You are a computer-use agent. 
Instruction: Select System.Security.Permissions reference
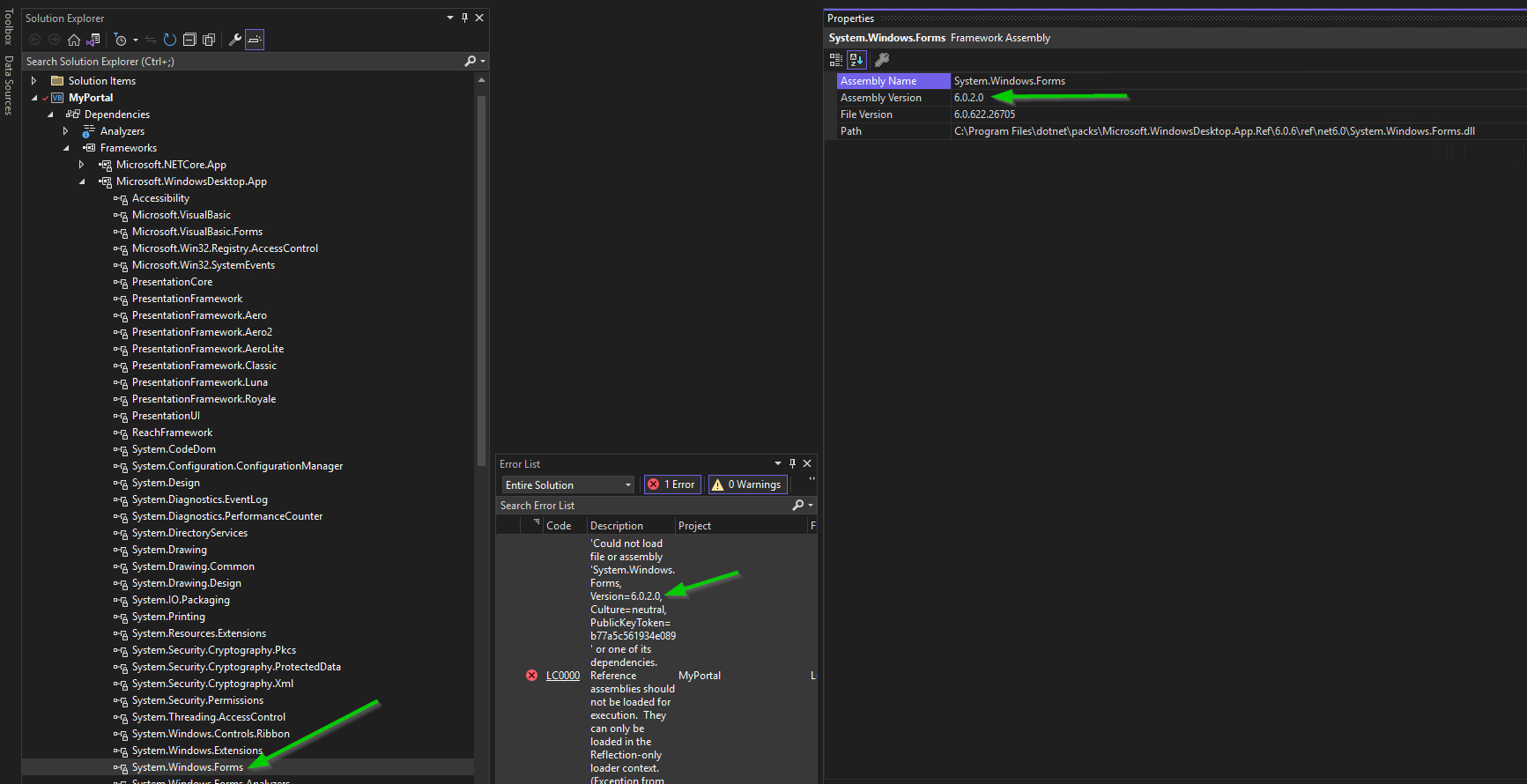pos(197,700)
